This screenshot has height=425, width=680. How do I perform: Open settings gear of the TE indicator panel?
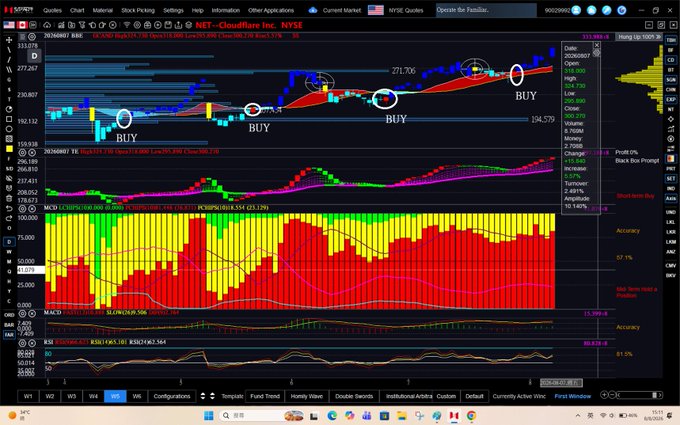(x=22, y=152)
